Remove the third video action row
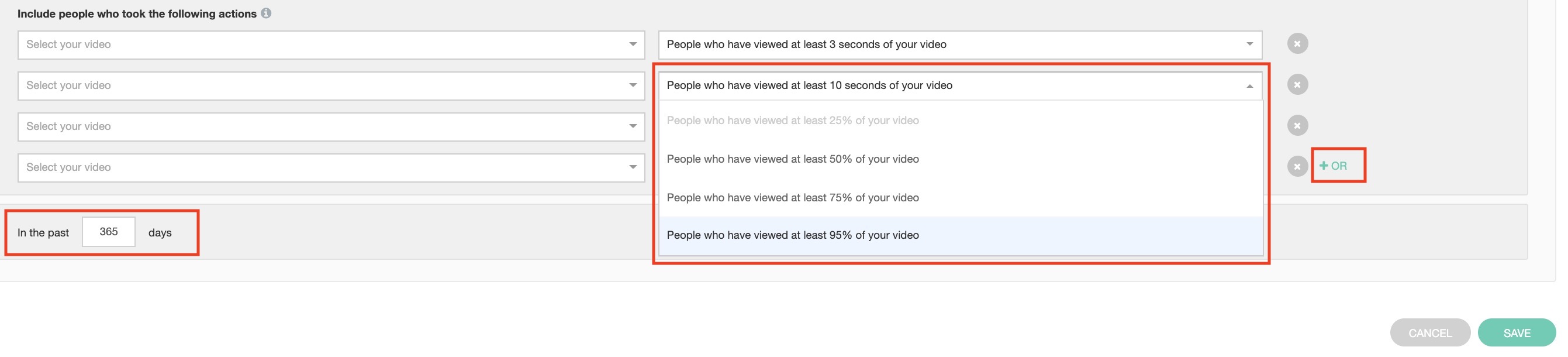Viewport: 1568px width, 357px height. pyautogui.click(x=1297, y=125)
